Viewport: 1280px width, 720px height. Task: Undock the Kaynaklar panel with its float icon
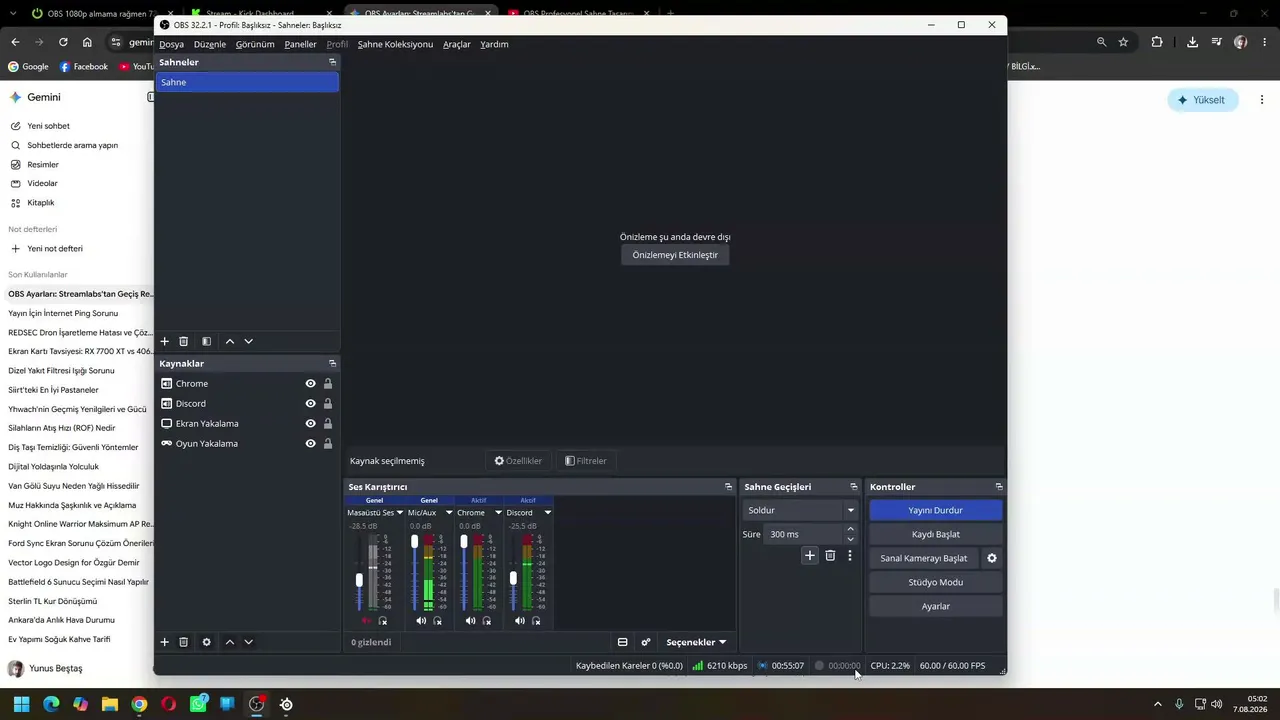coord(332,363)
